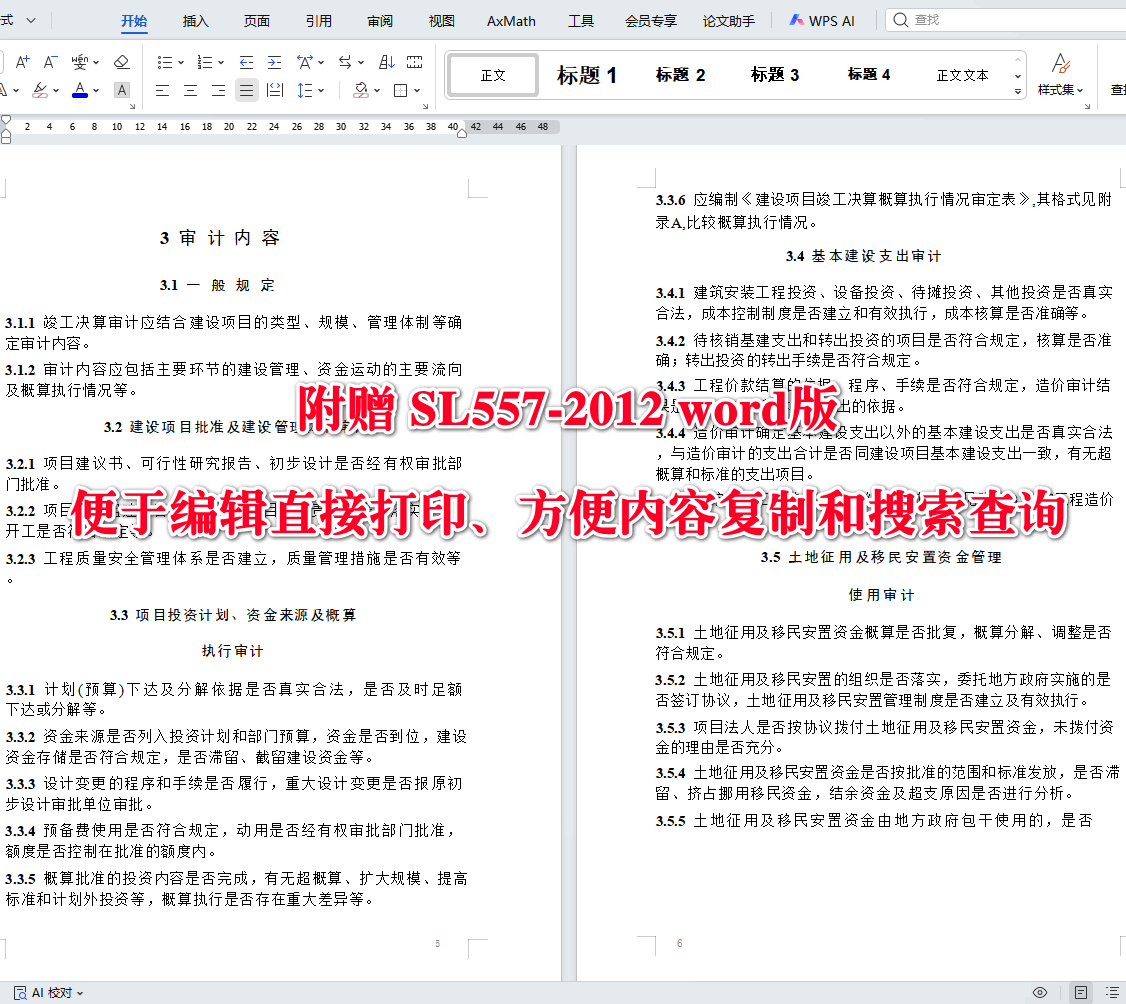Click the WPS AI icon
Screen dimensions: 1126x1004
[796, 20]
